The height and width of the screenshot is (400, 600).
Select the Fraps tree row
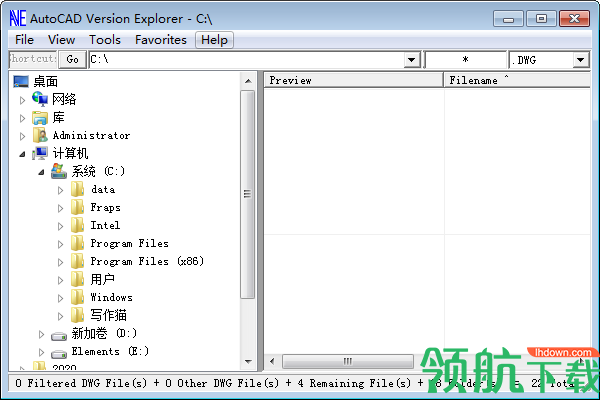click(106, 207)
